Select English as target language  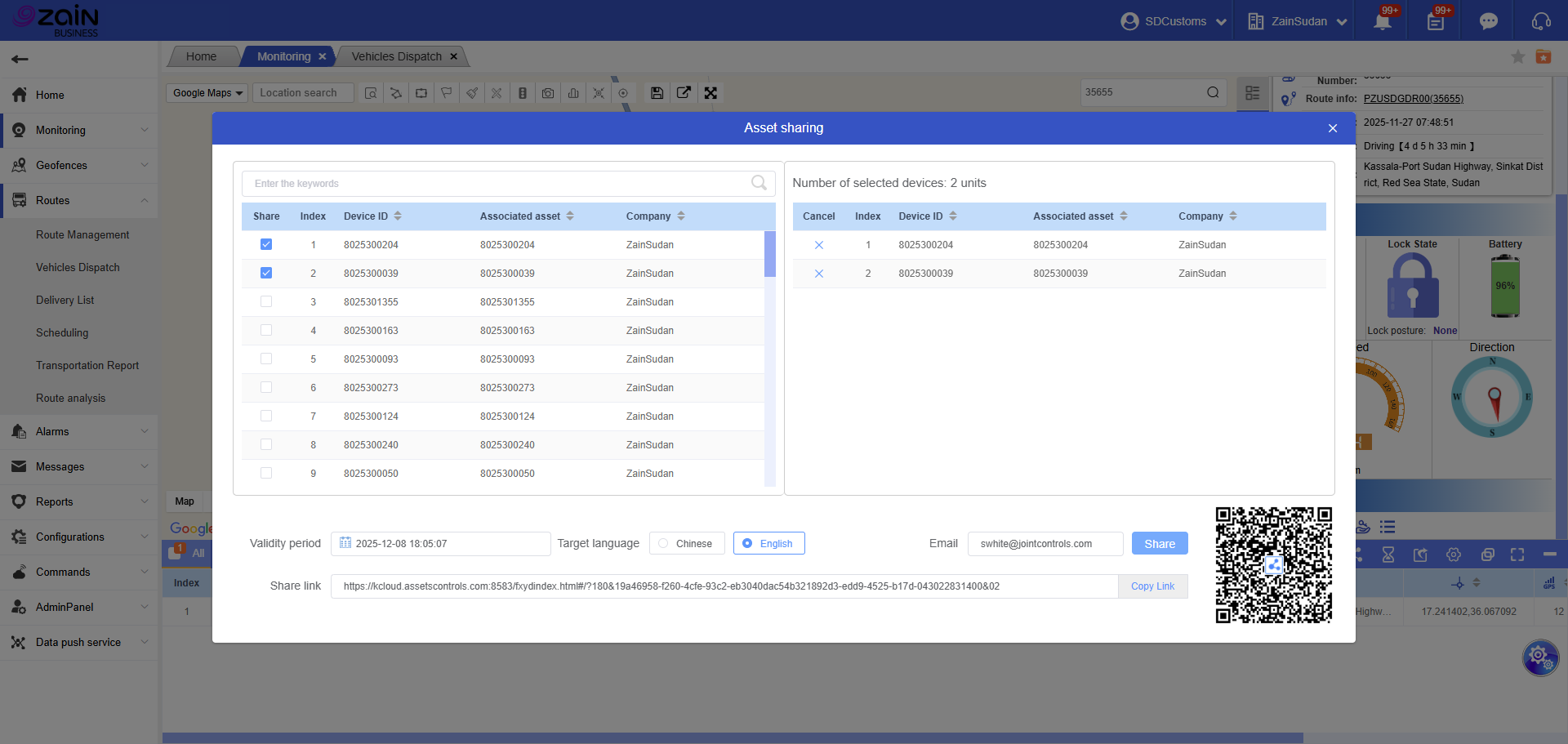pos(747,543)
